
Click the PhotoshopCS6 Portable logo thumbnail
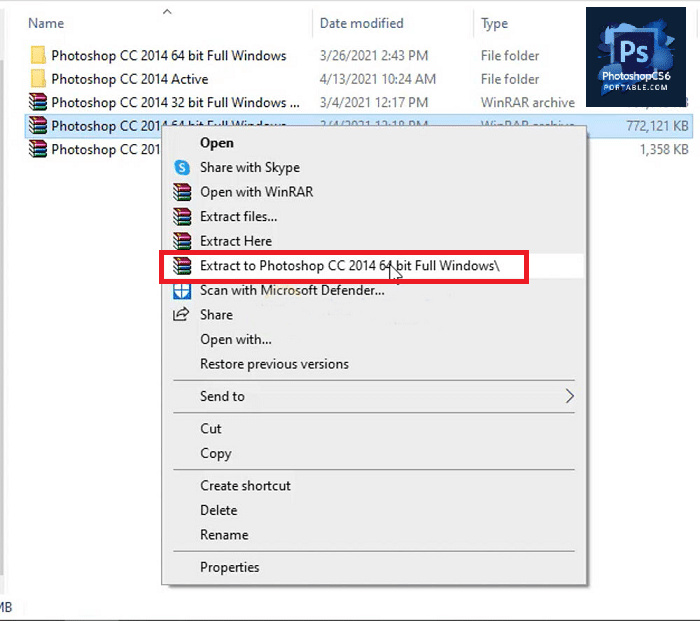coord(636,57)
